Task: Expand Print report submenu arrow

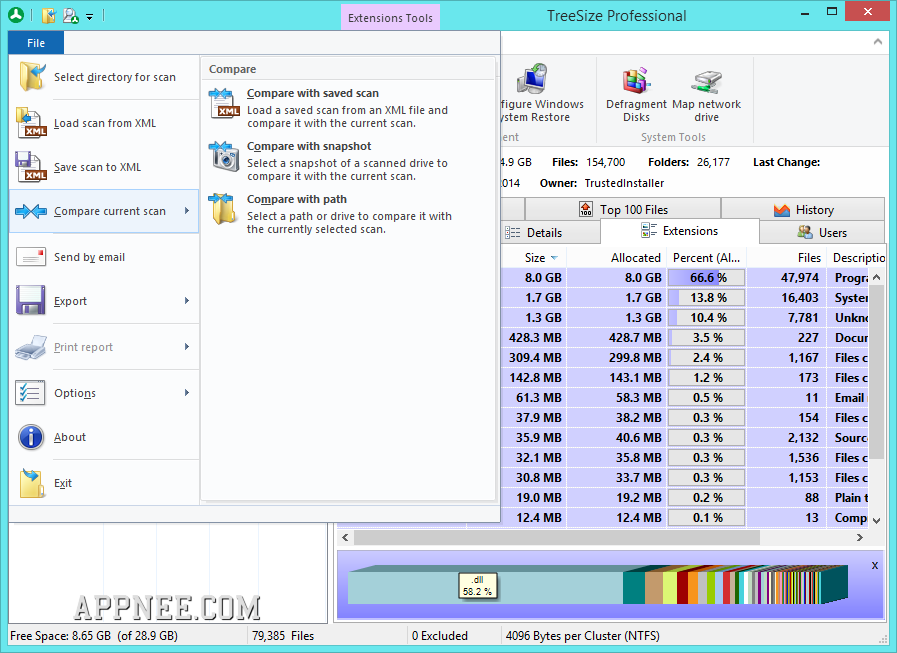Action: [x=187, y=346]
